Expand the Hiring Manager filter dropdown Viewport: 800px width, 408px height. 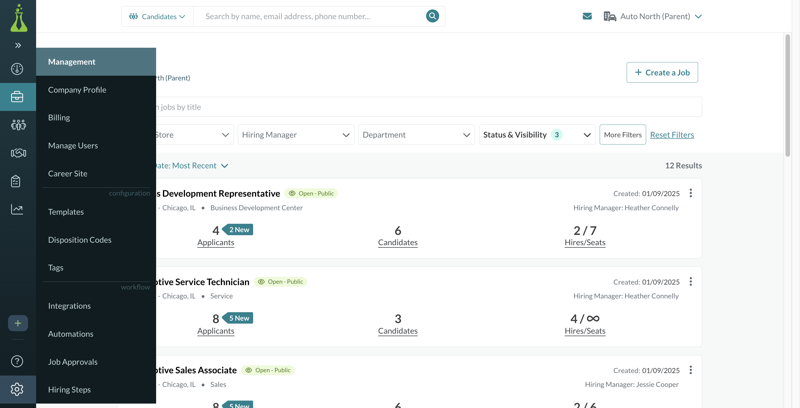(x=295, y=135)
